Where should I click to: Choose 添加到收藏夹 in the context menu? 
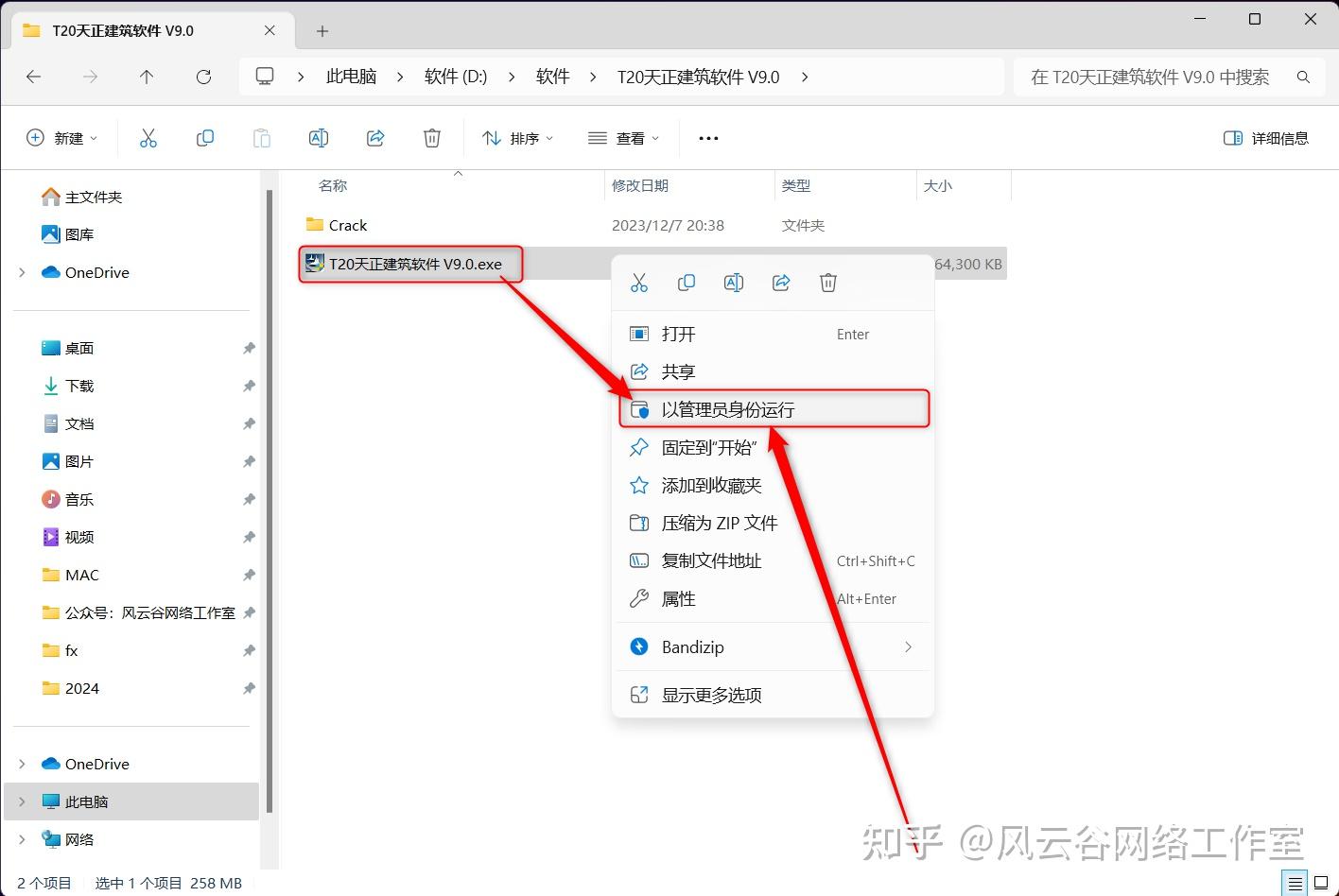click(774, 485)
